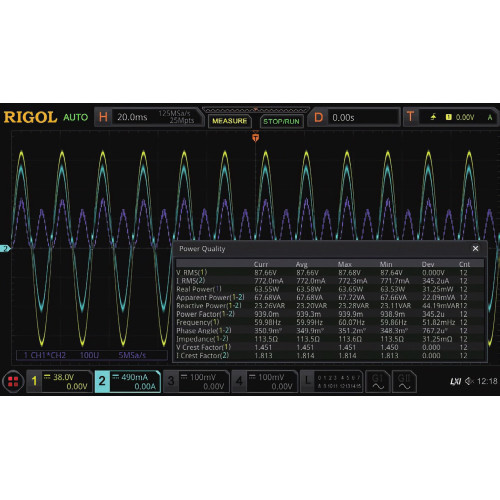This screenshot has height=500, width=500.
Task: Click the current value 772.0mA
Action: (x=269, y=281)
